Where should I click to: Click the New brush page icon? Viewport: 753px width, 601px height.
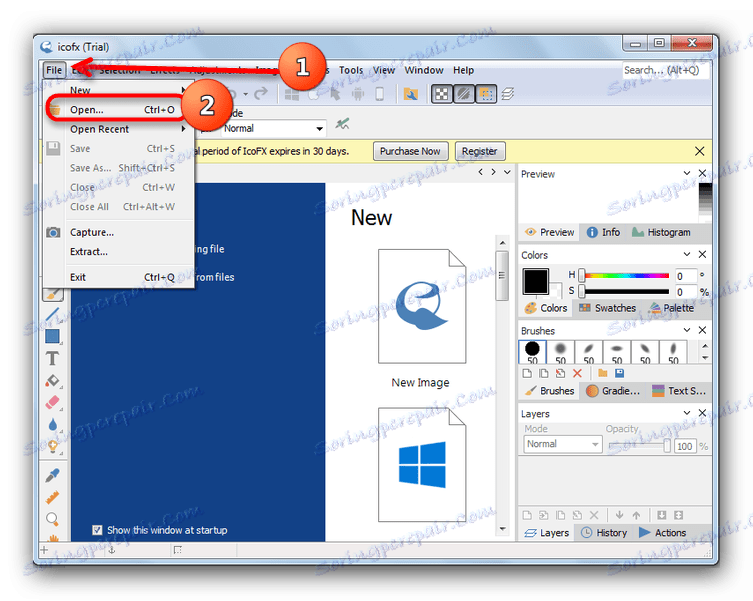[x=527, y=373]
